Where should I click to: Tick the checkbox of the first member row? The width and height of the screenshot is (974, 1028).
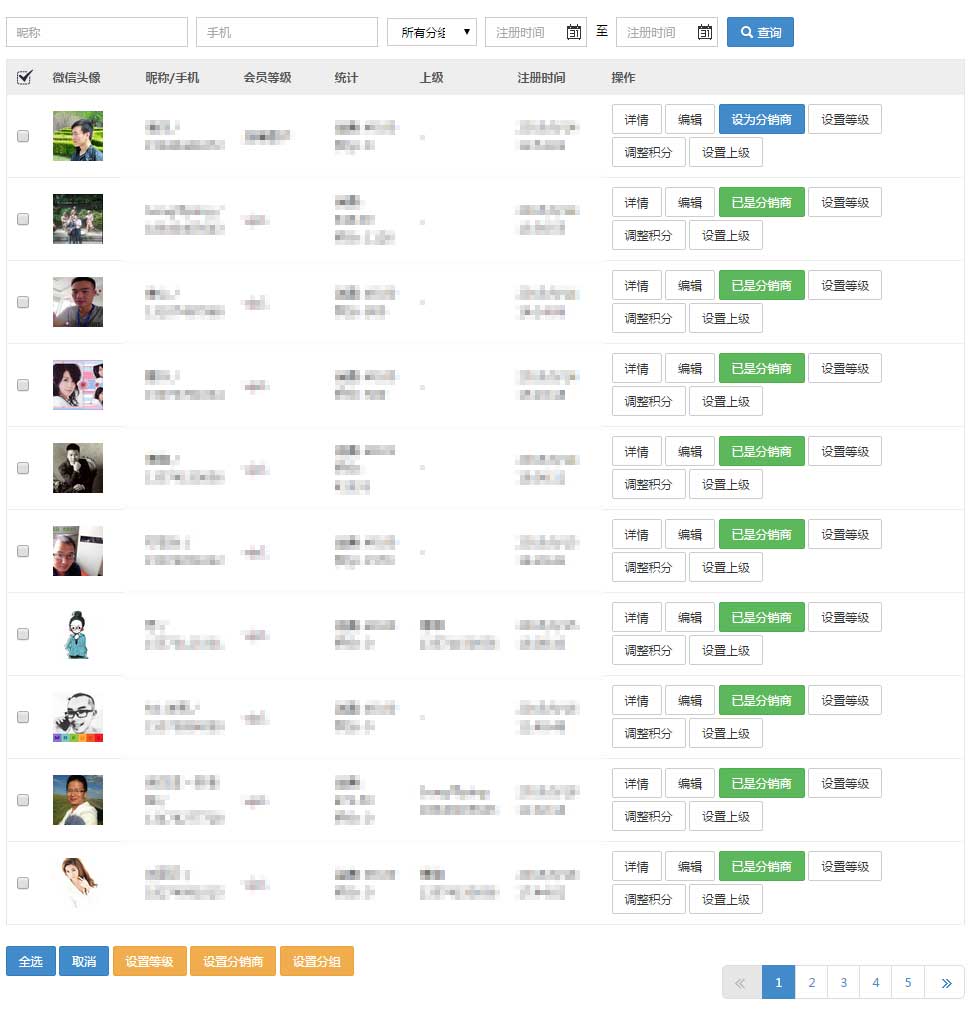(x=23, y=136)
